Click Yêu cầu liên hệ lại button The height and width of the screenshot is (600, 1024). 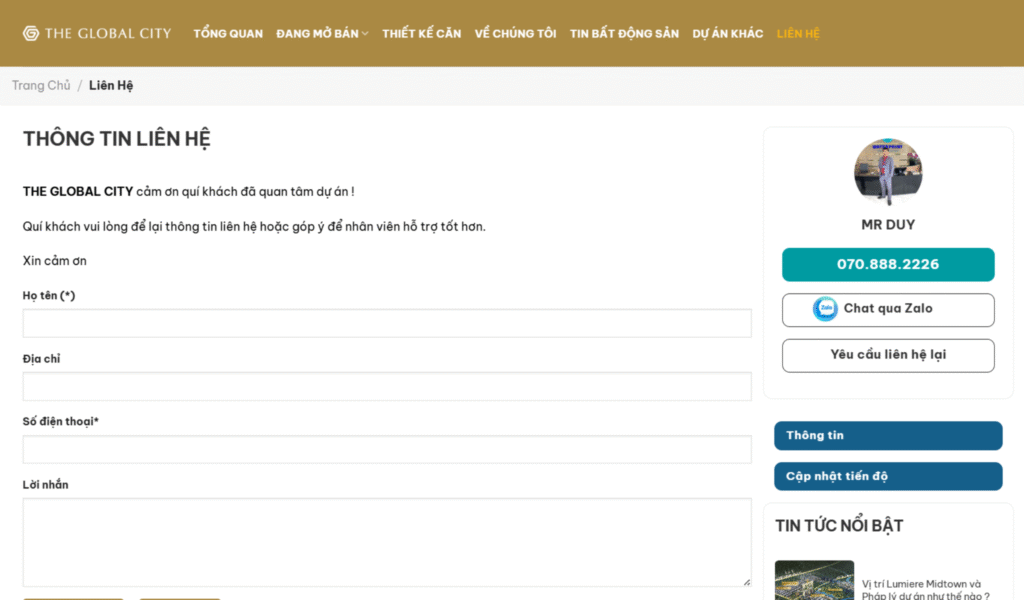click(888, 355)
